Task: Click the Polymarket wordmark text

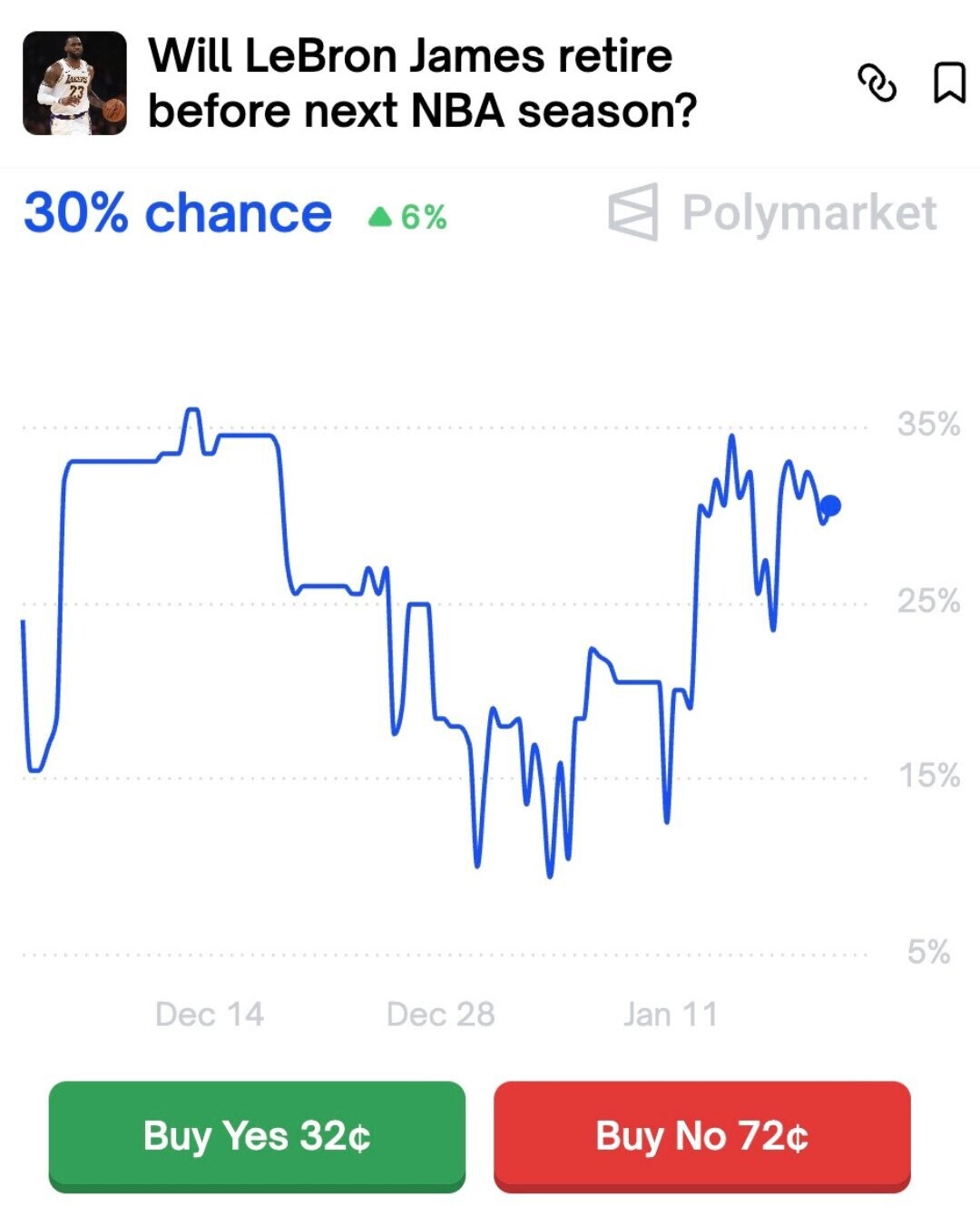Action: 808,213
